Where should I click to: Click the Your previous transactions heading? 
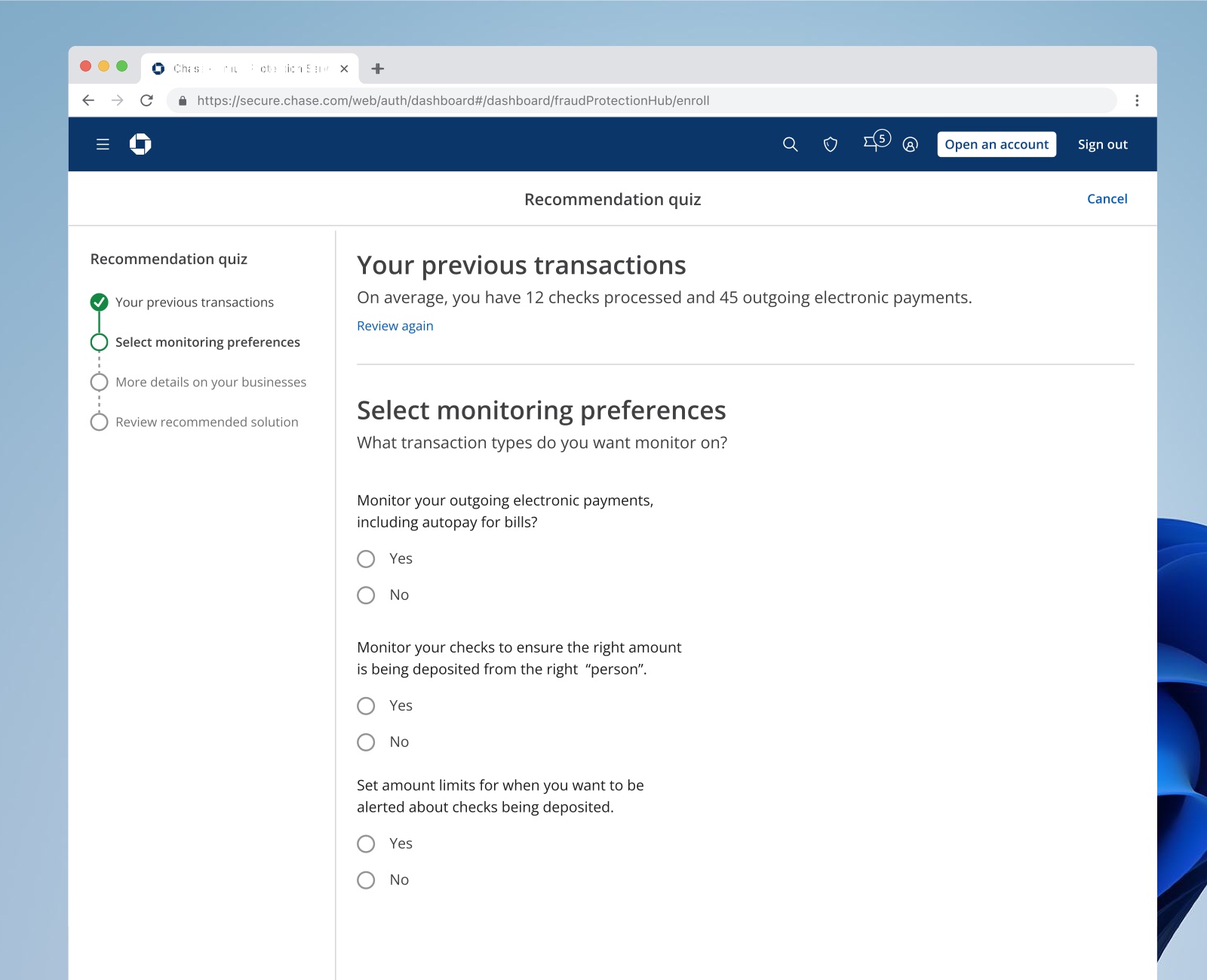[521, 266]
